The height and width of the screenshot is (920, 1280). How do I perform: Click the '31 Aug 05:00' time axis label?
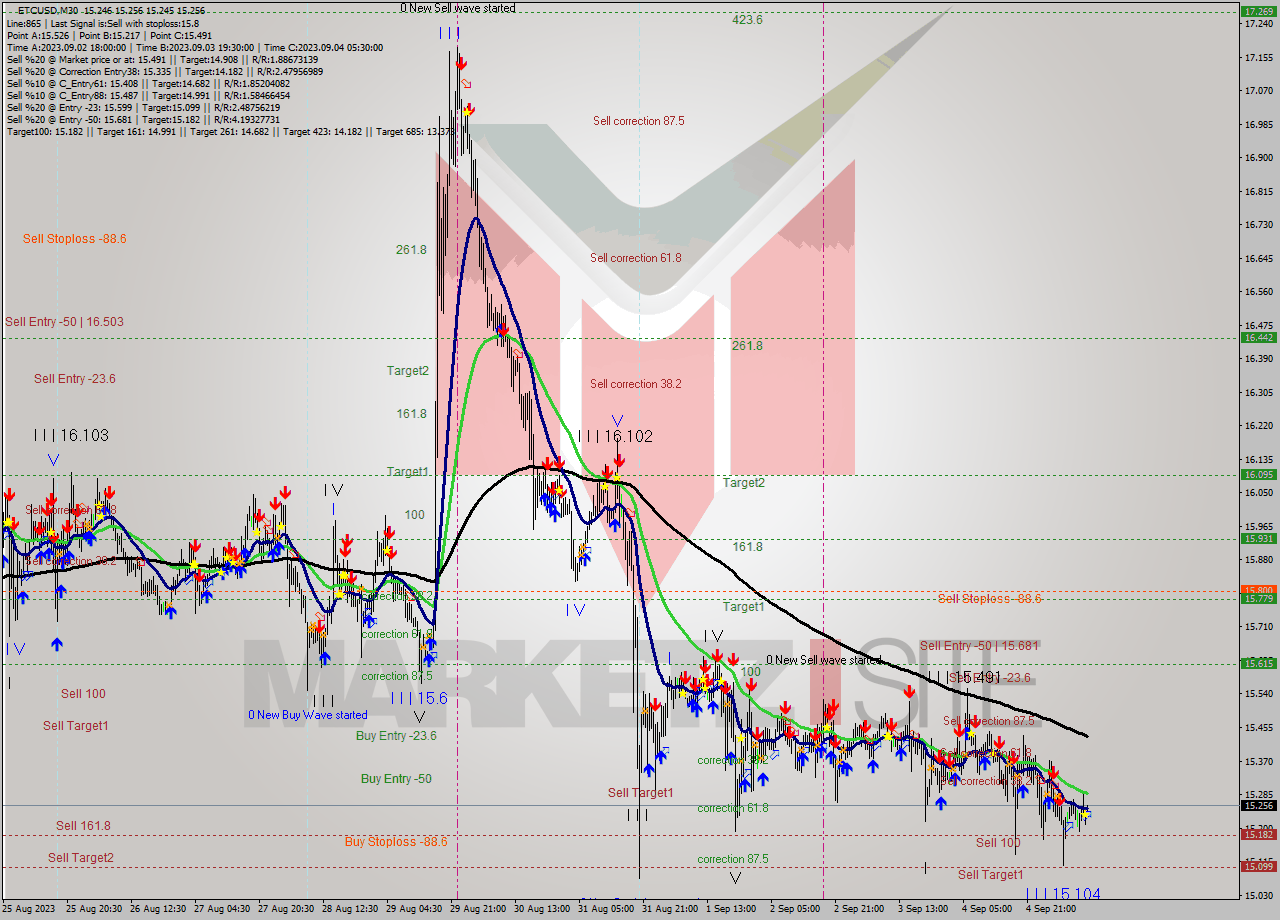(606, 909)
